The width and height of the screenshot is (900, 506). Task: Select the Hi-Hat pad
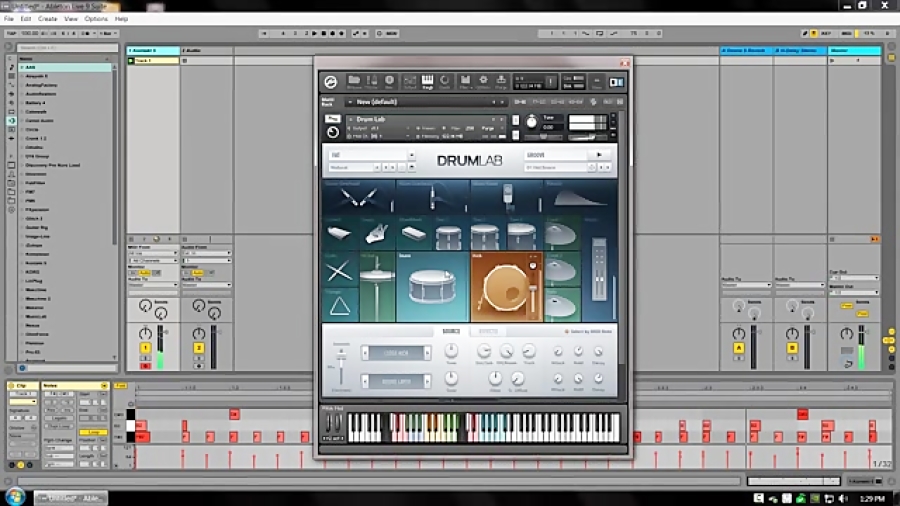pos(378,287)
